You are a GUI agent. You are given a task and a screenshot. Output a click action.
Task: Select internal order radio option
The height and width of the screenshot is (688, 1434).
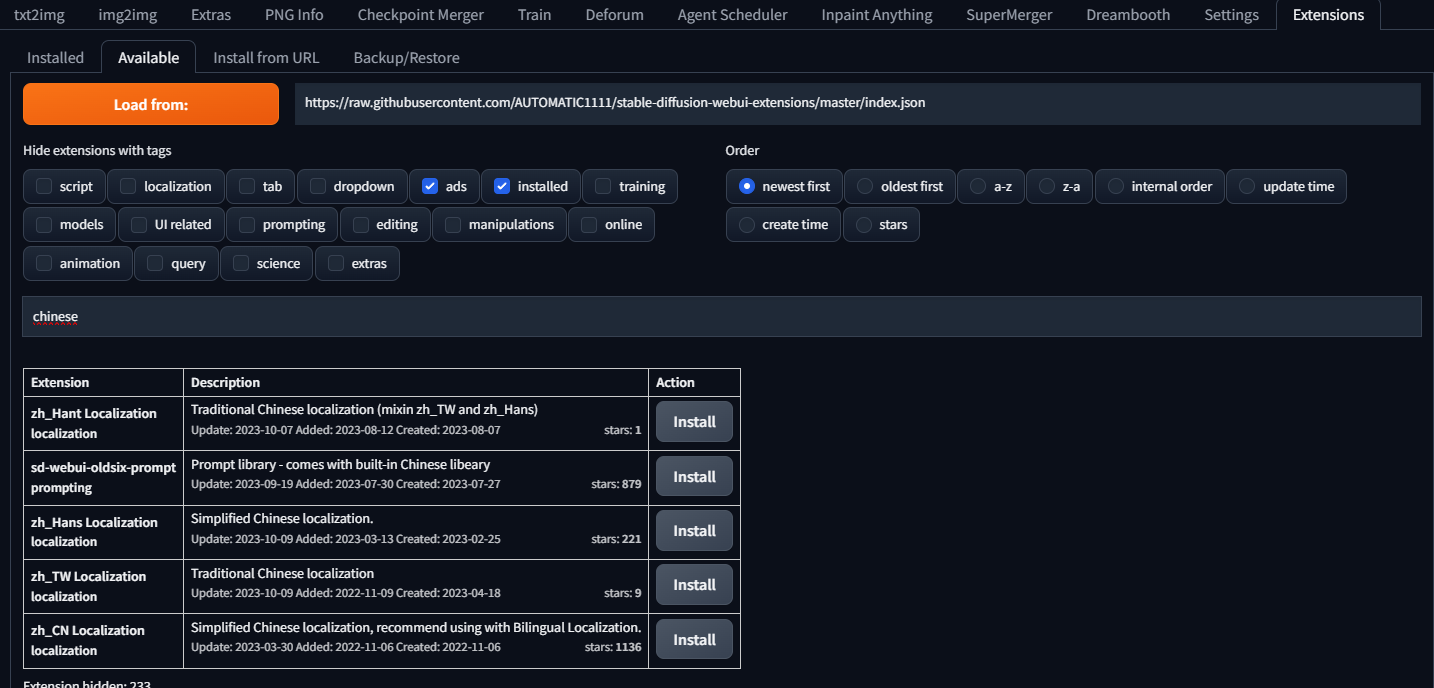pyautogui.click(x=1116, y=186)
